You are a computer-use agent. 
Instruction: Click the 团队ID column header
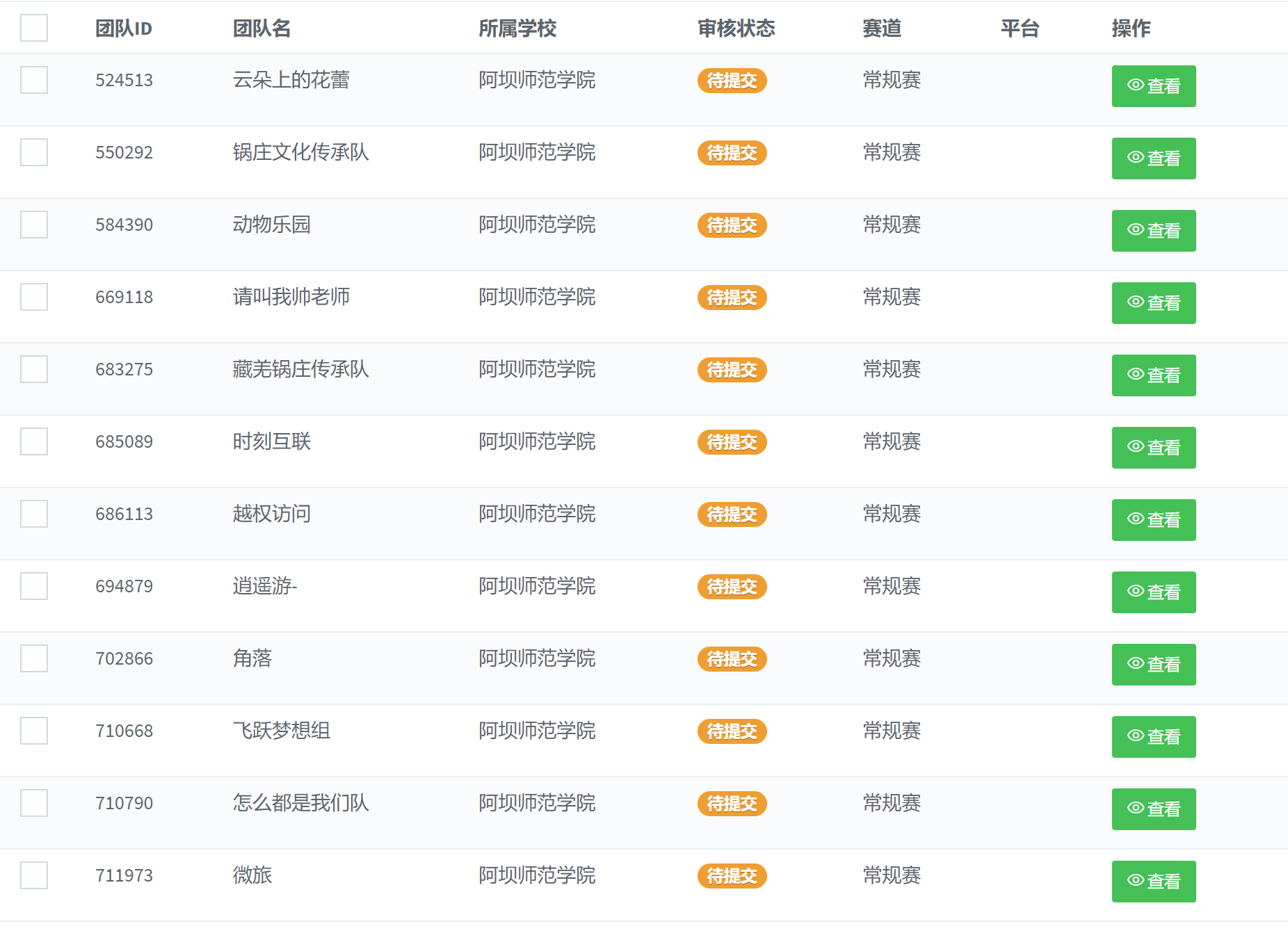point(124,29)
